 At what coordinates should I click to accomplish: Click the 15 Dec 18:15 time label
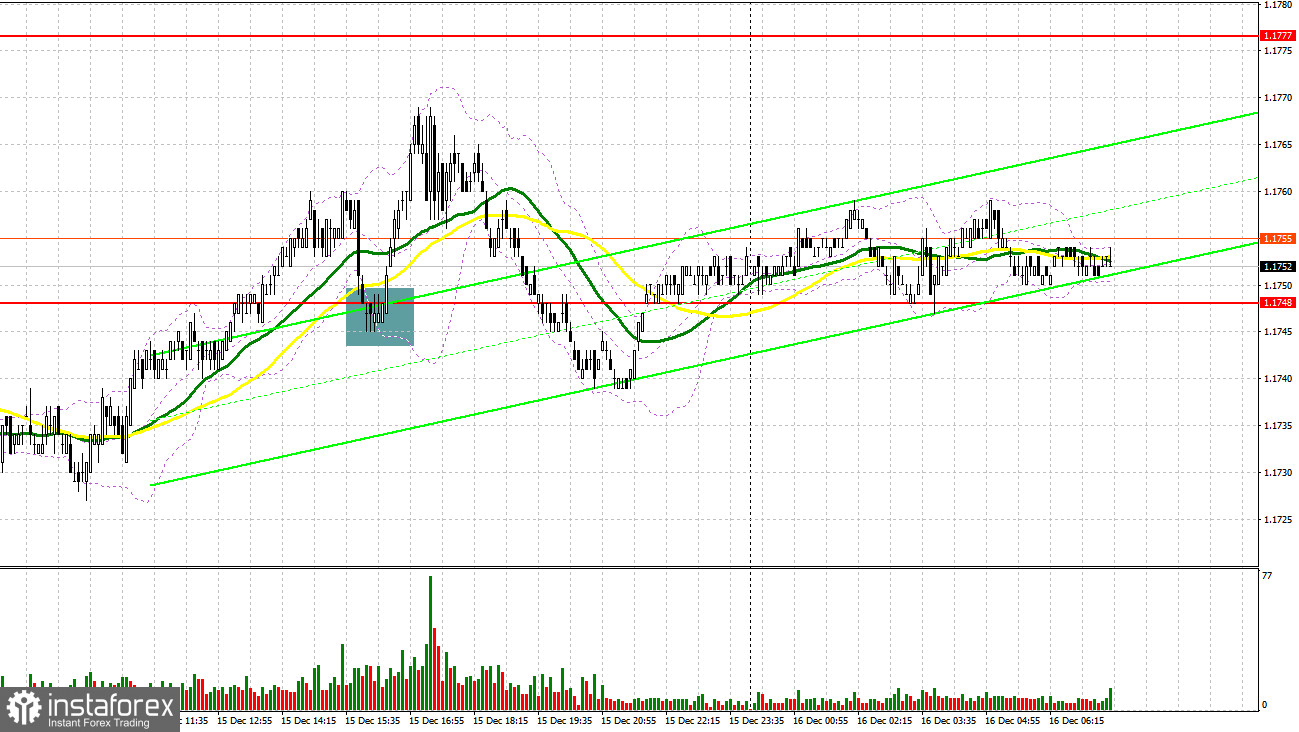coord(499,720)
